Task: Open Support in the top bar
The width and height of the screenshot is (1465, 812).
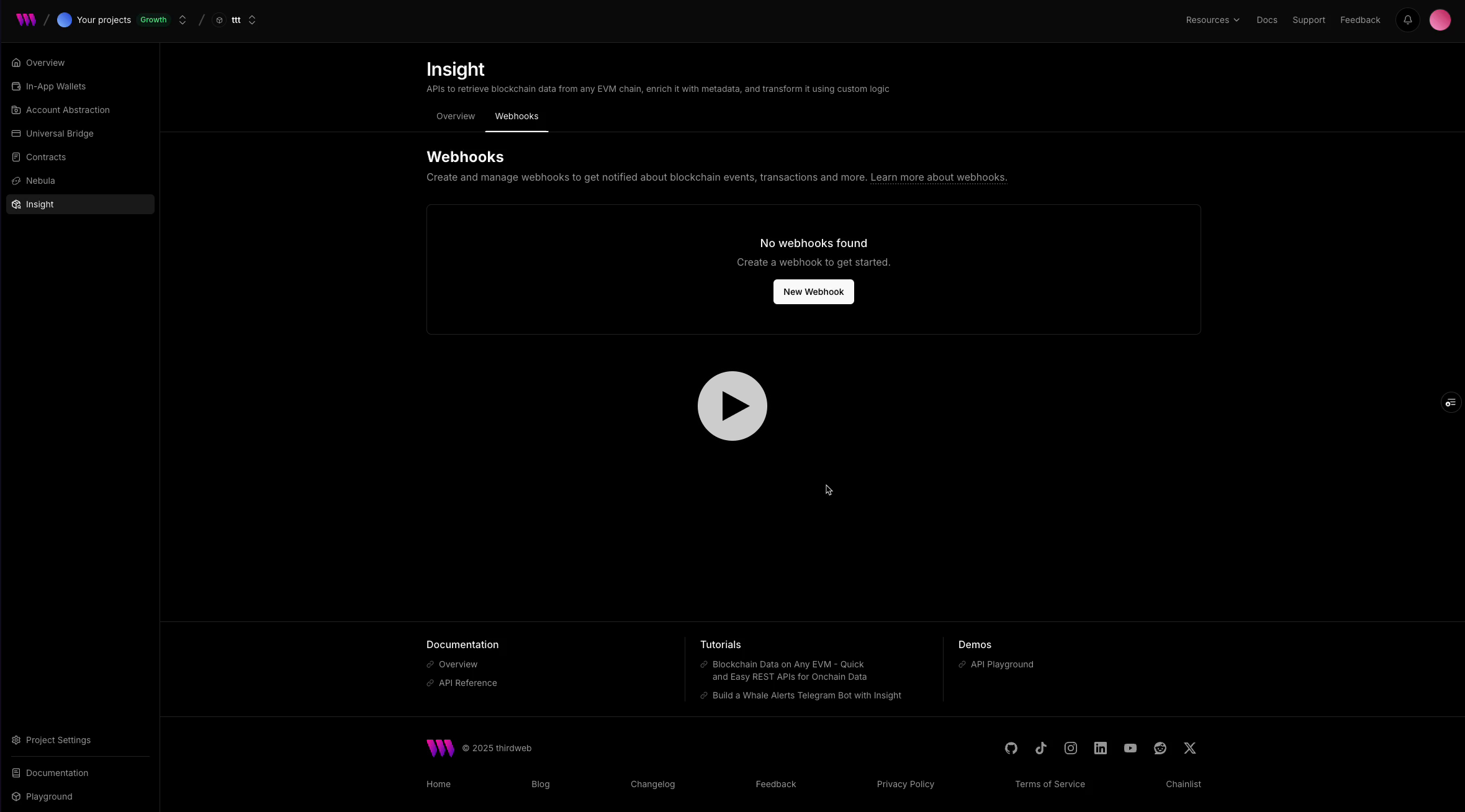Action: click(1309, 20)
